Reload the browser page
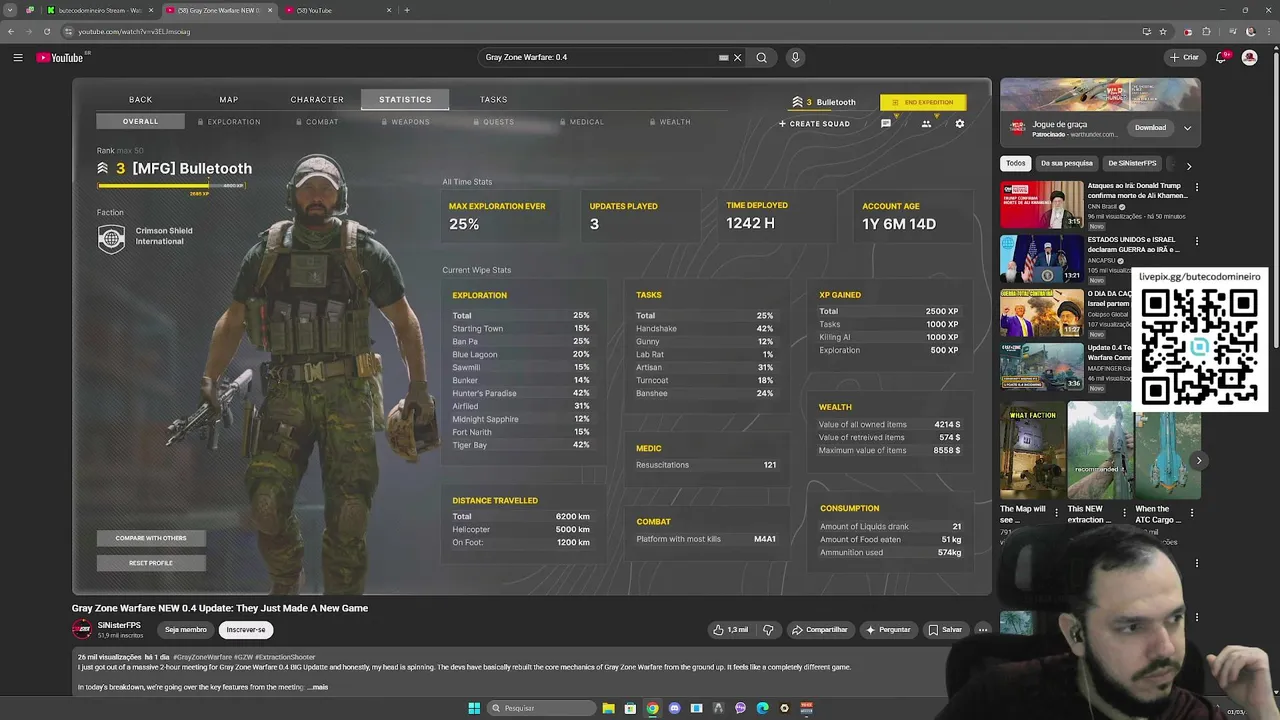This screenshot has height=720, width=1280. coord(47,31)
